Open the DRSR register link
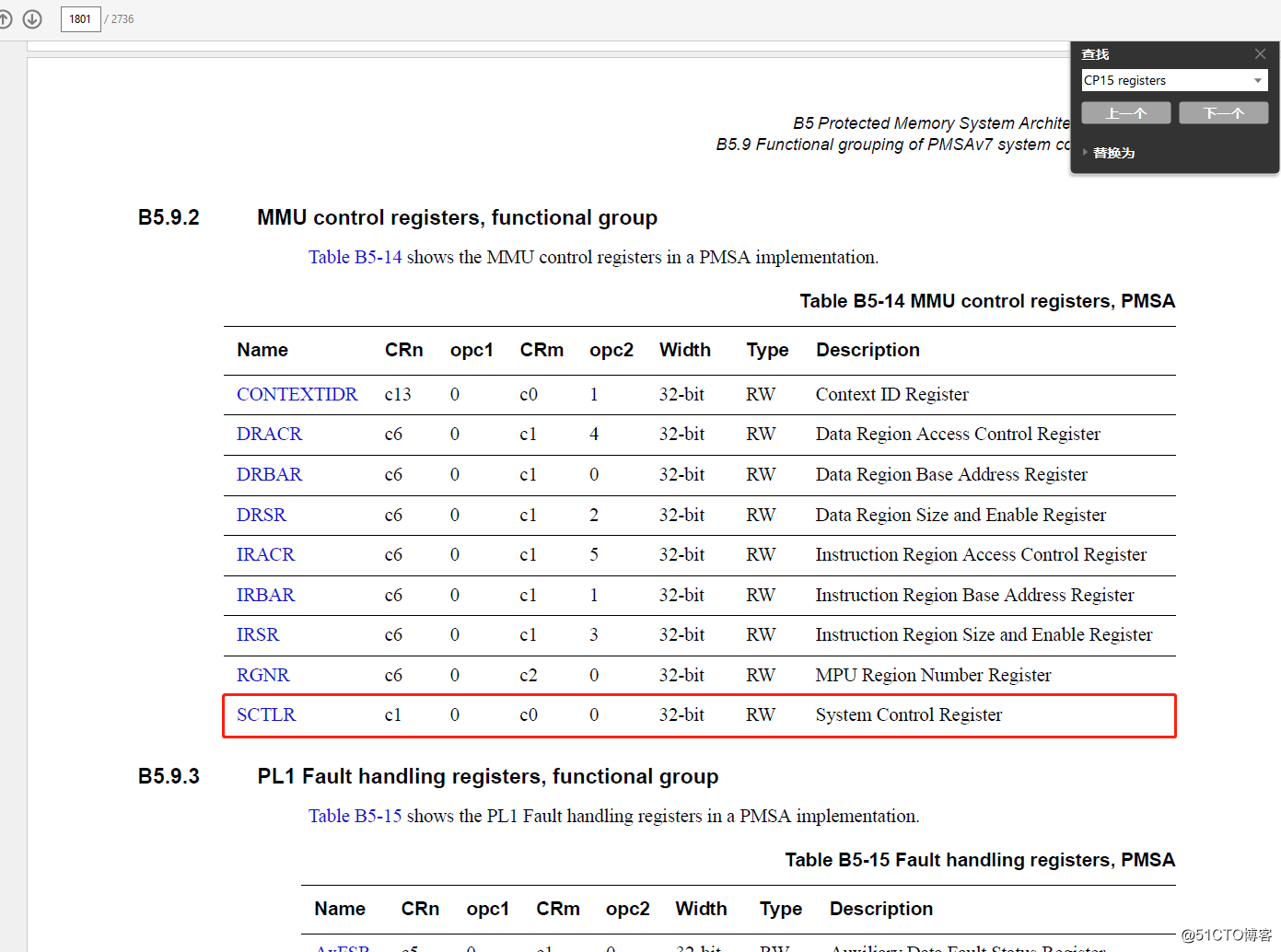1281x952 pixels. (262, 515)
